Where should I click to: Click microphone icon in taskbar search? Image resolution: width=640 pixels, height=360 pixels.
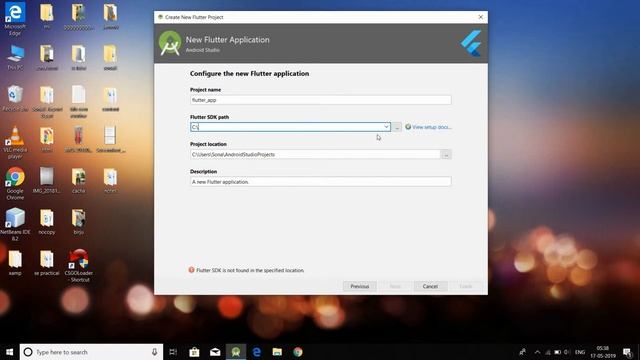pyautogui.click(x=154, y=352)
